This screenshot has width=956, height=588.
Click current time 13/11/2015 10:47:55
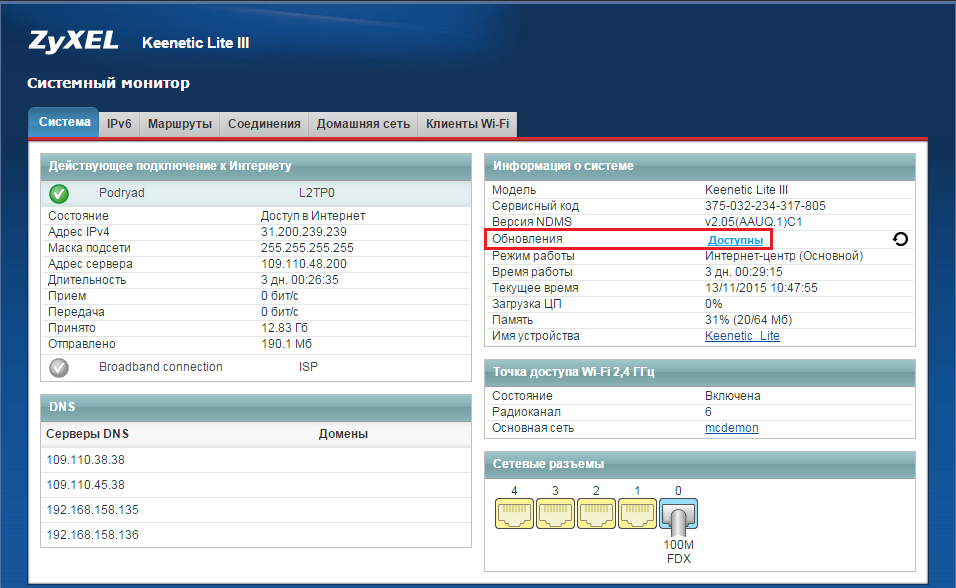coord(762,288)
